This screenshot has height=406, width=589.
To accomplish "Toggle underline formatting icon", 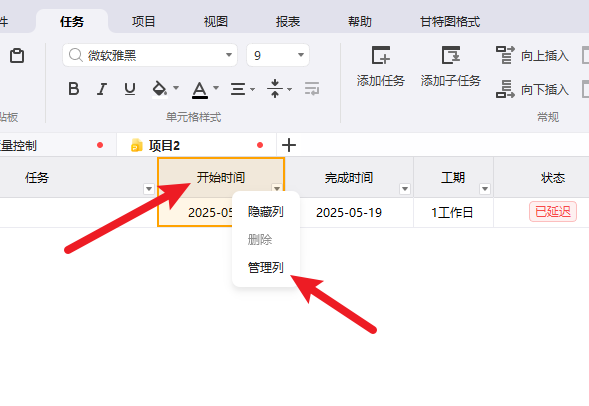I will (x=130, y=89).
